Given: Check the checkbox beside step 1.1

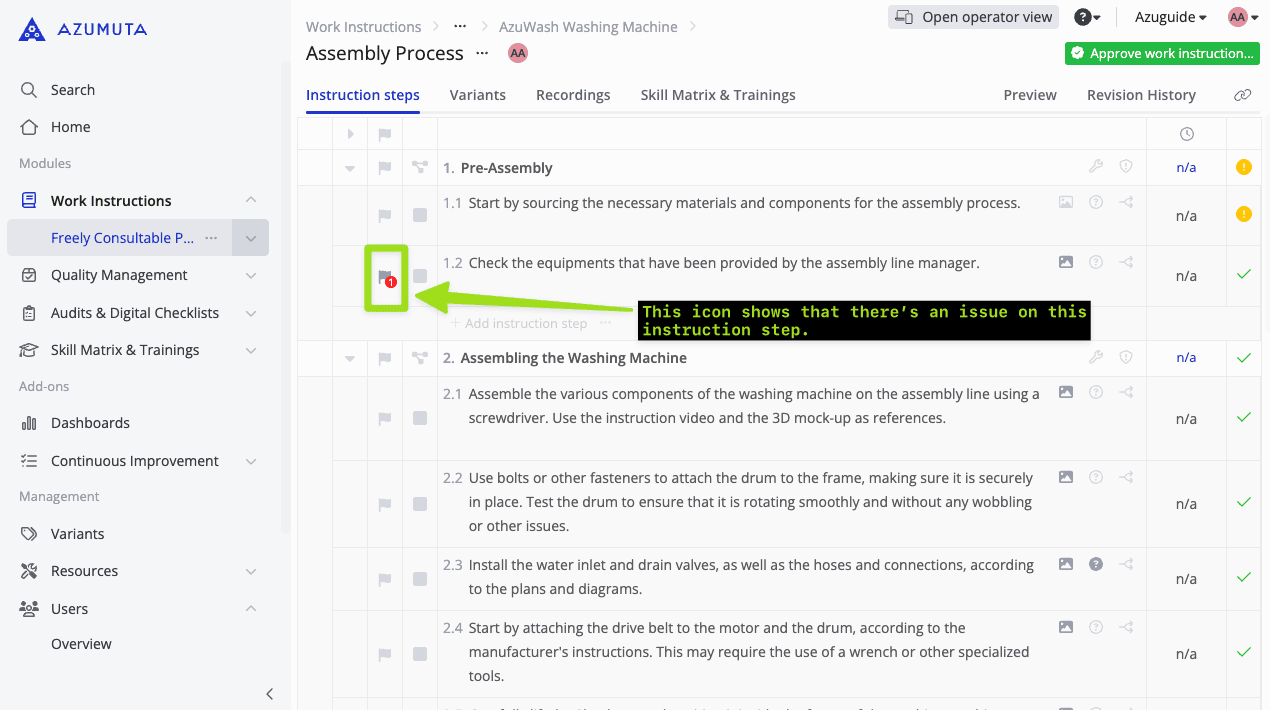Looking at the screenshot, I should pos(419,215).
